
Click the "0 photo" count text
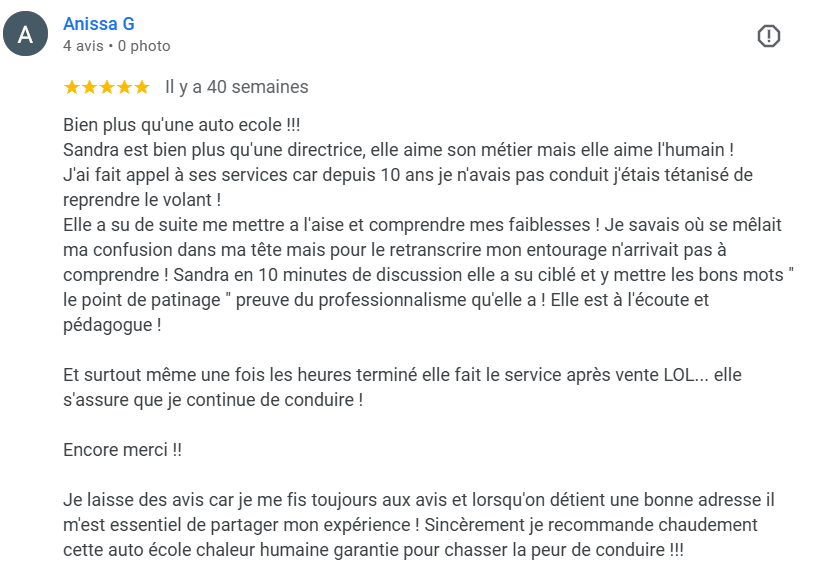click(144, 46)
